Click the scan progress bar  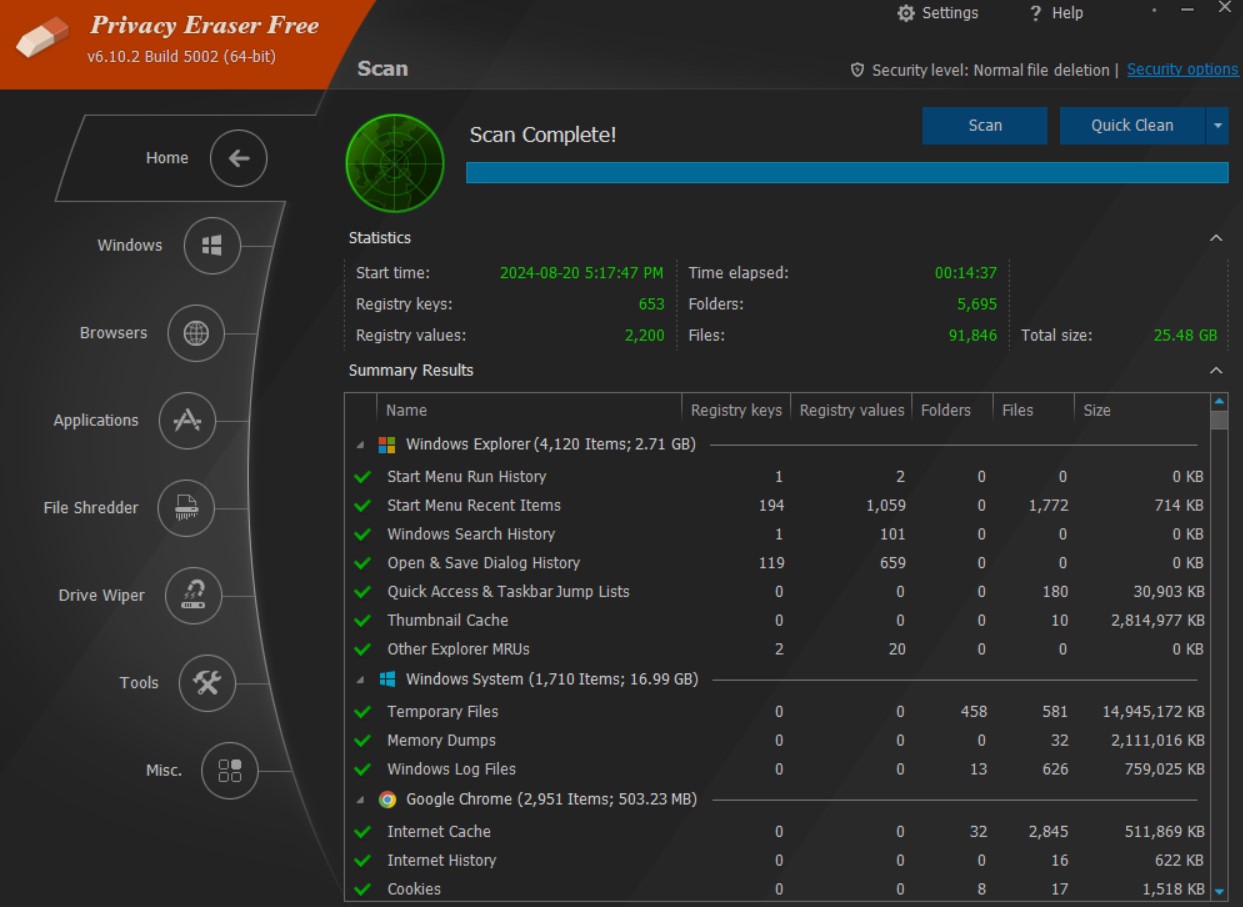[x=847, y=173]
